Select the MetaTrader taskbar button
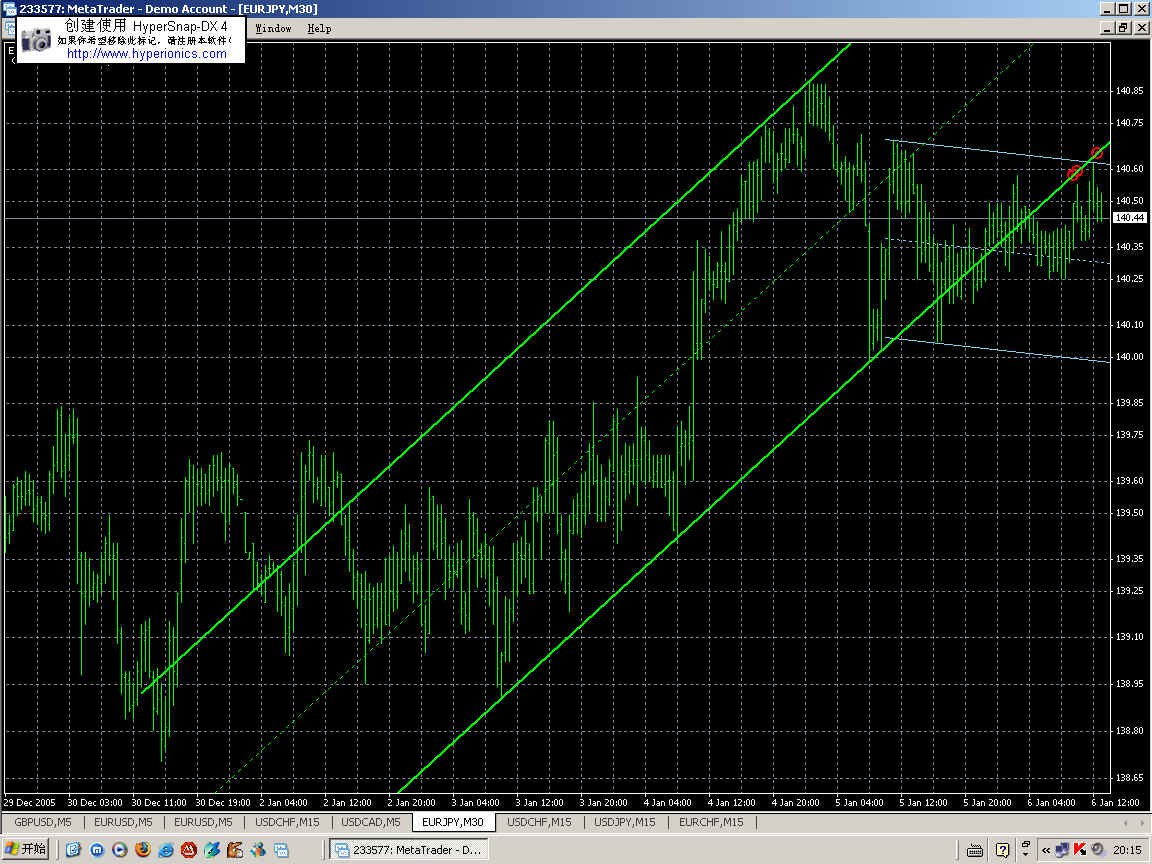This screenshot has width=1152, height=864. pyautogui.click(x=408, y=850)
